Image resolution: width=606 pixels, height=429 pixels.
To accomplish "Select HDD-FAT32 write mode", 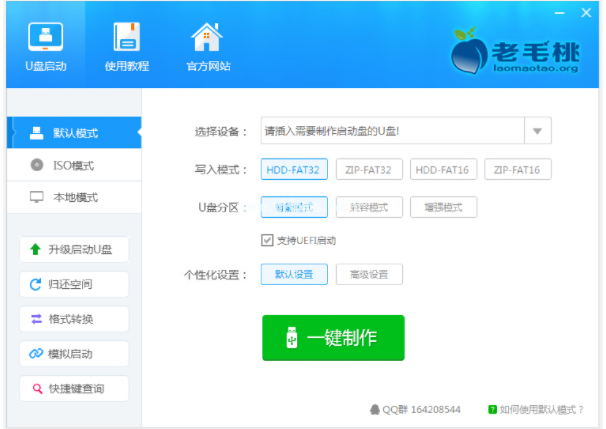I will click(x=293, y=170).
